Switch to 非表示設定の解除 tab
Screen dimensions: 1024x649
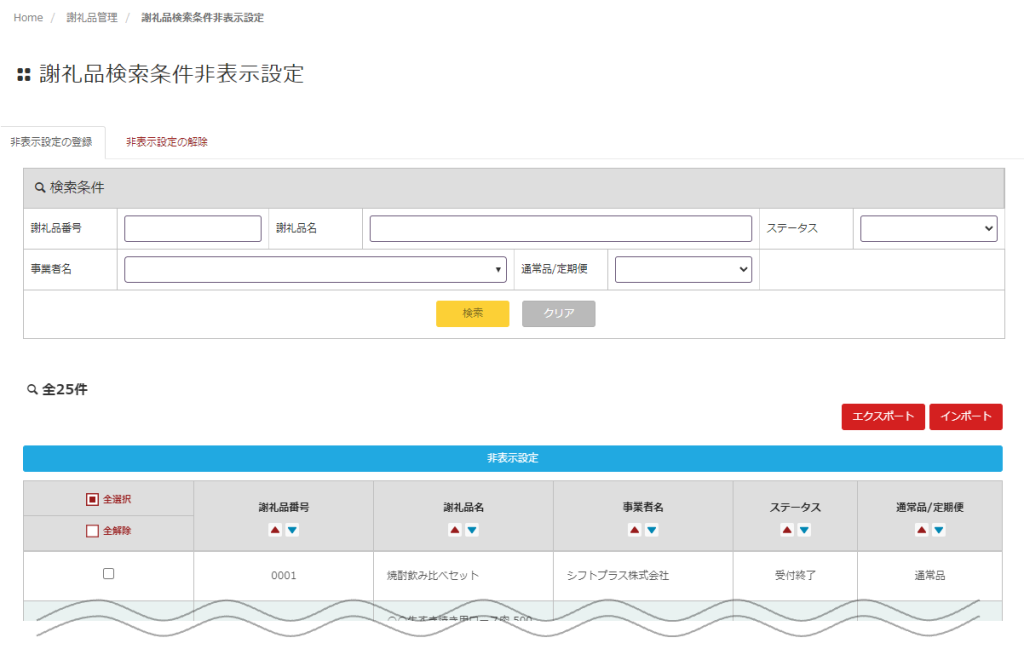pos(167,142)
